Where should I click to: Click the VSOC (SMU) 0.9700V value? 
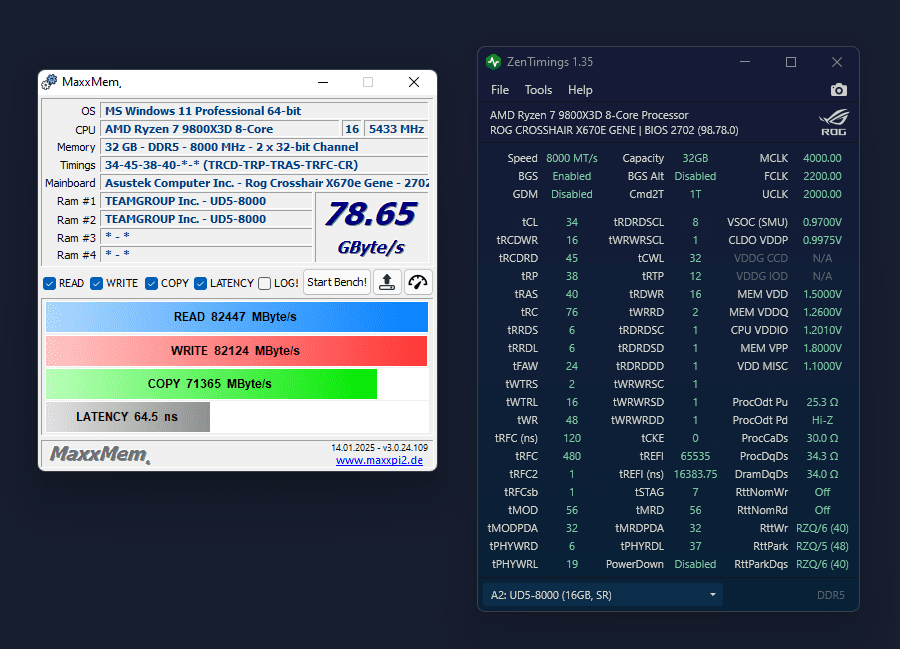coord(823,222)
